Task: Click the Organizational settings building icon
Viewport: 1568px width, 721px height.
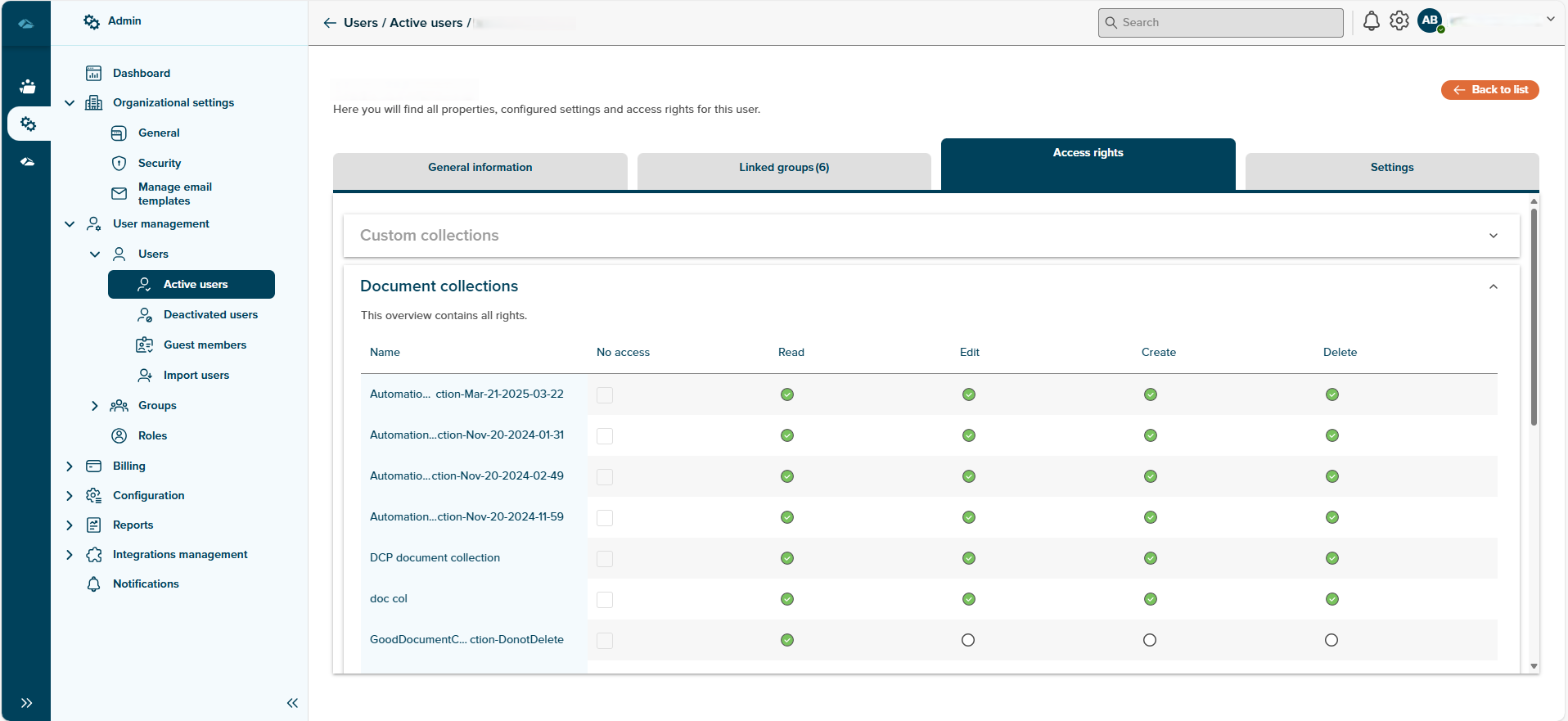Action: [x=94, y=102]
